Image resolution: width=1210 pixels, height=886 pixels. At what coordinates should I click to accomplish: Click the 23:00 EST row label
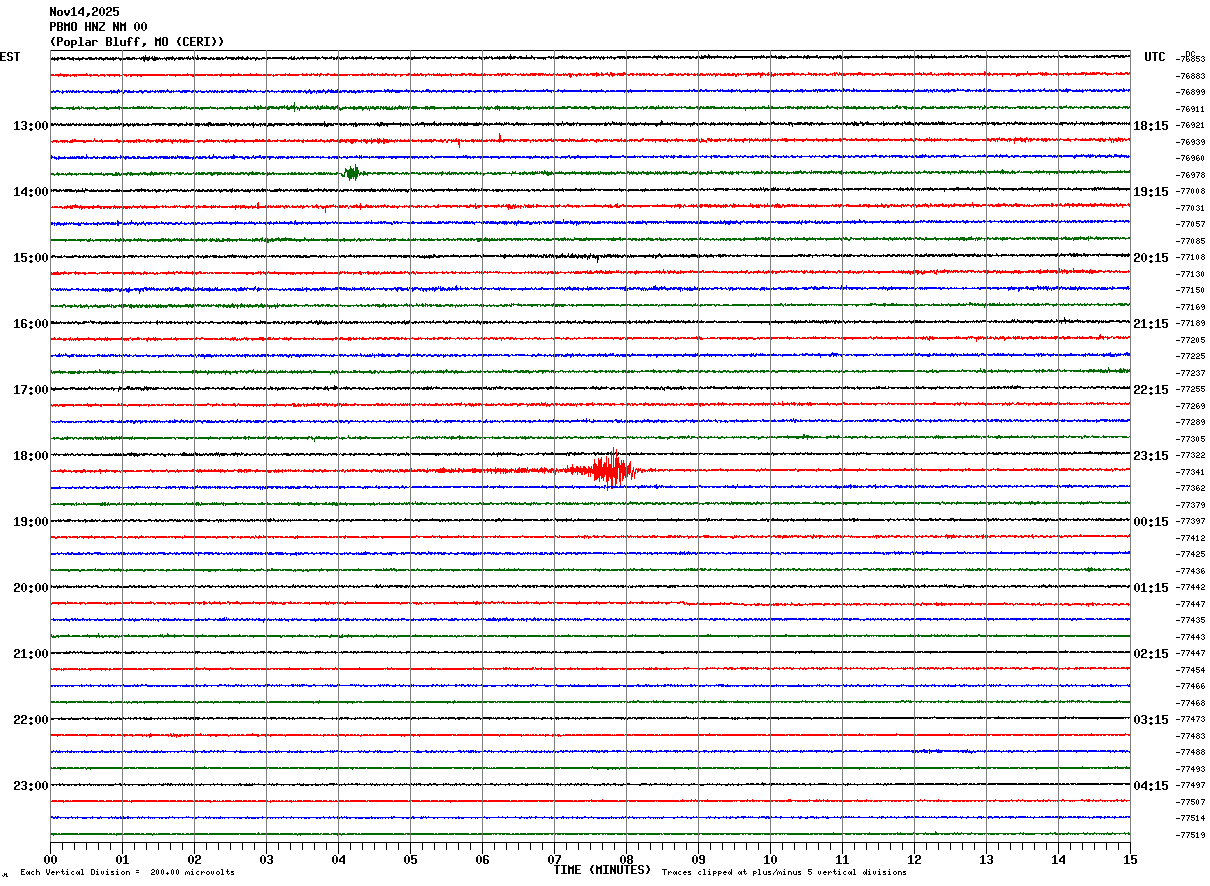click(30, 786)
